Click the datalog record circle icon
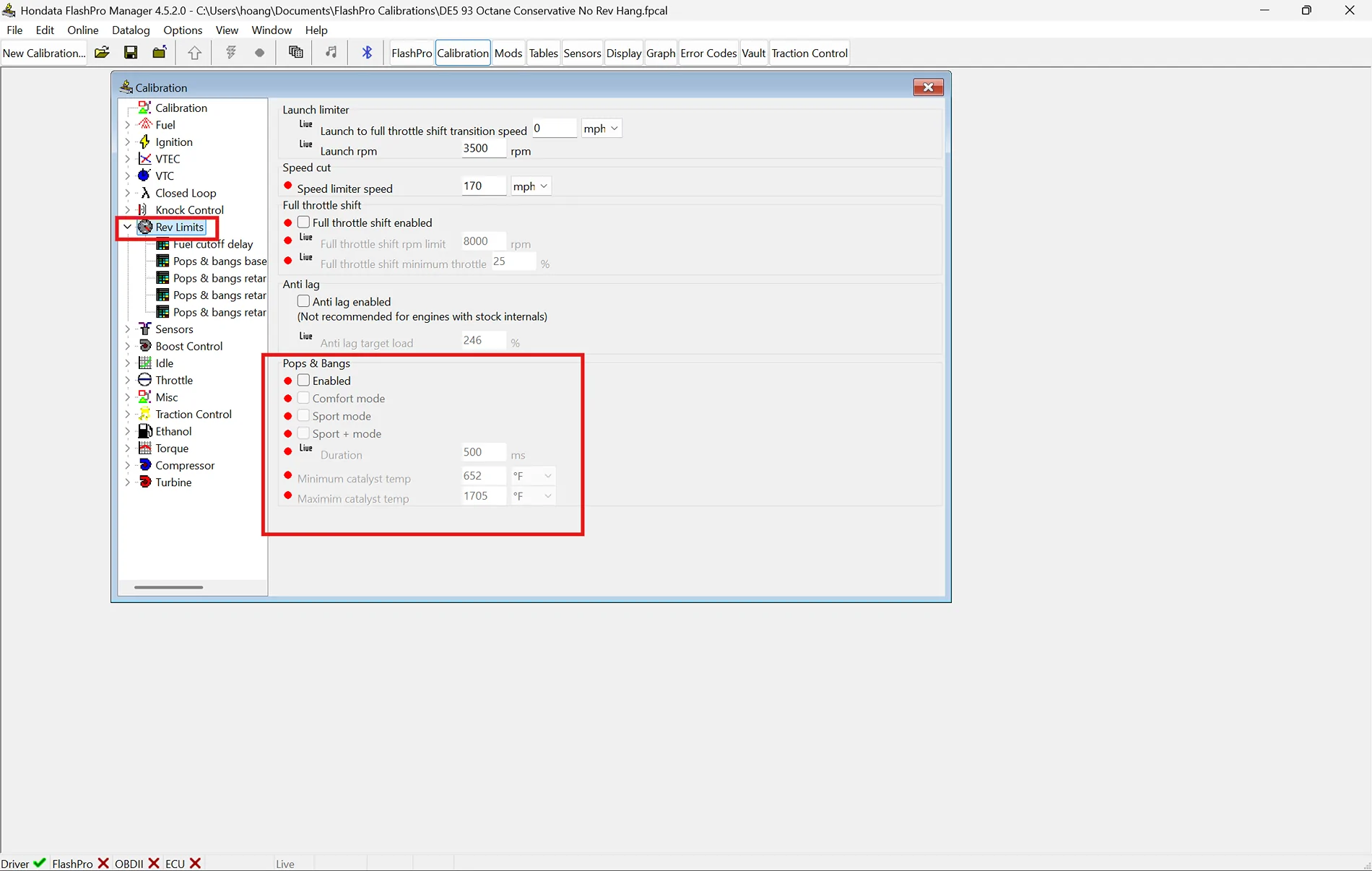The image size is (1372, 871). click(x=259, y=53)
